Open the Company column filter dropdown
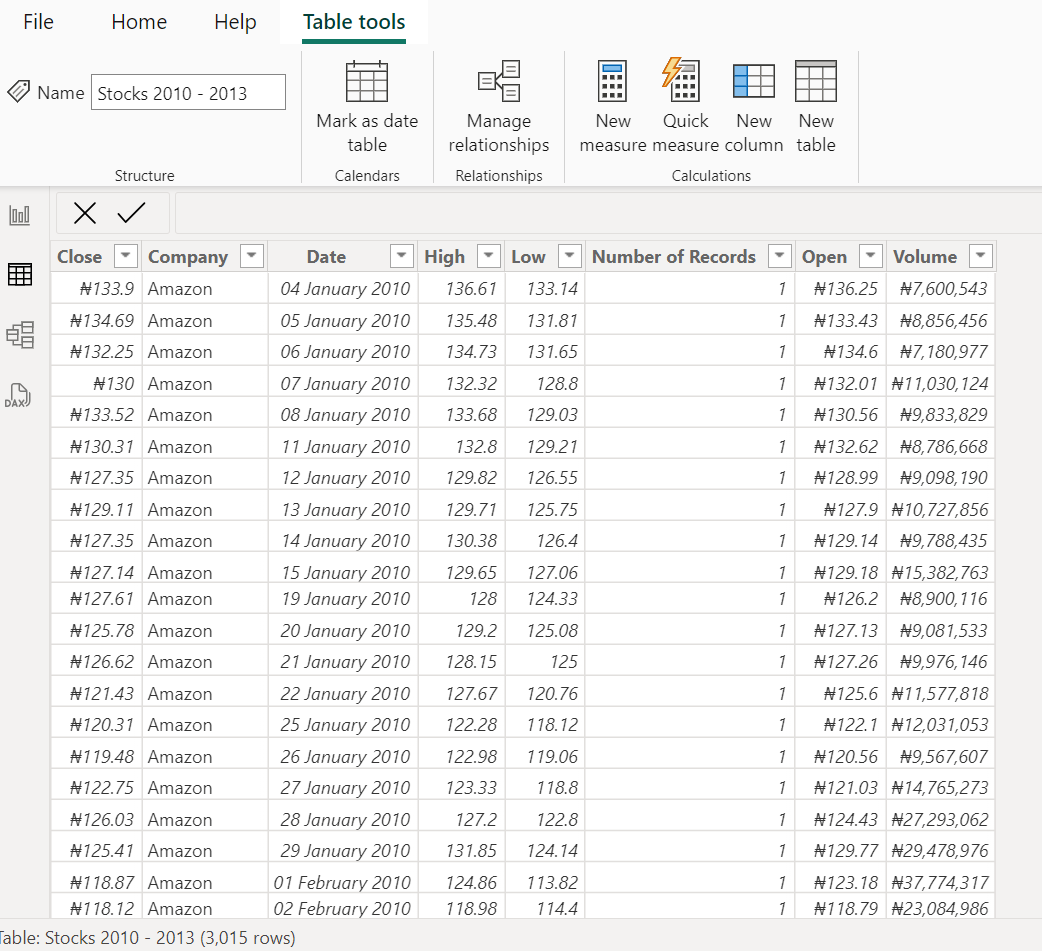Screen dimensions: 1042x951 [252, 256]
